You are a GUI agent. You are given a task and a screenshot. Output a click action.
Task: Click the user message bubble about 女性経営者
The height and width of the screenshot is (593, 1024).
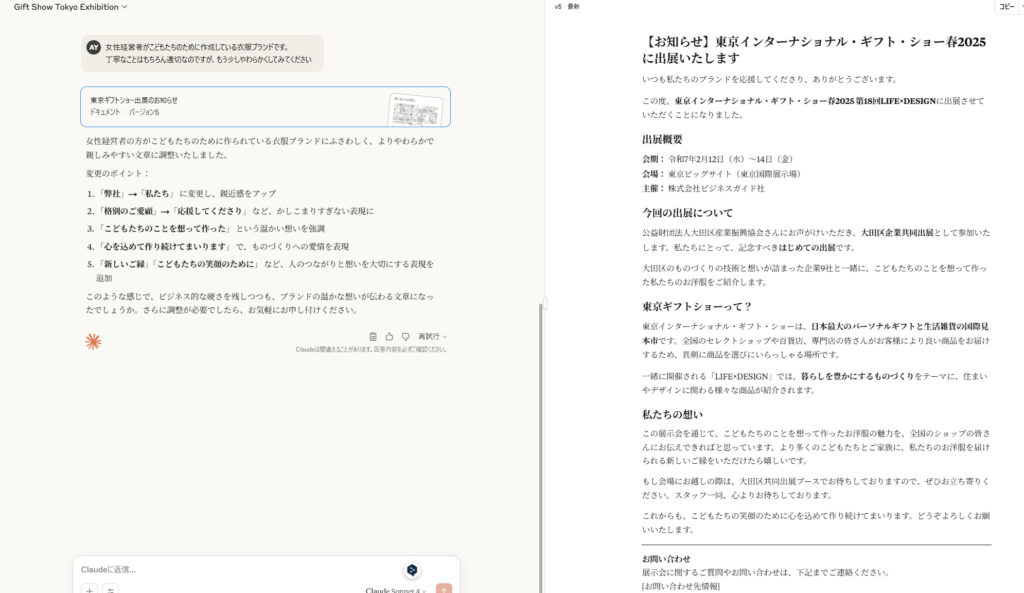[x=203, y=53]
